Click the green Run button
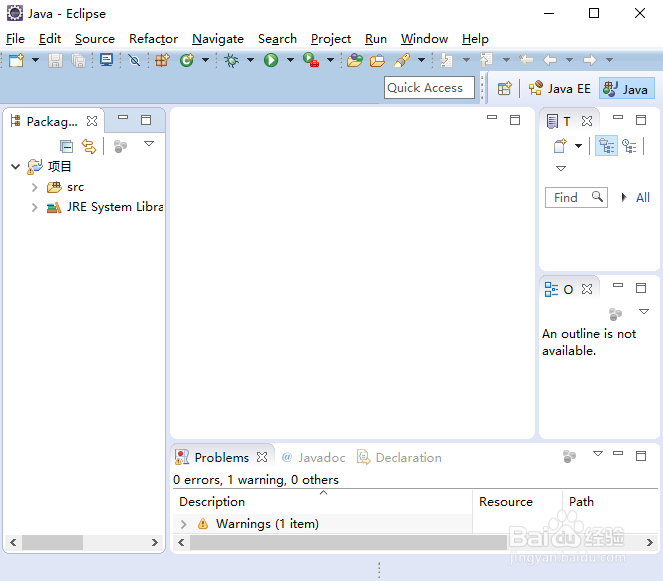Viewport: 663px width, 581px height. pyautogui.click(x=271, y=60)
